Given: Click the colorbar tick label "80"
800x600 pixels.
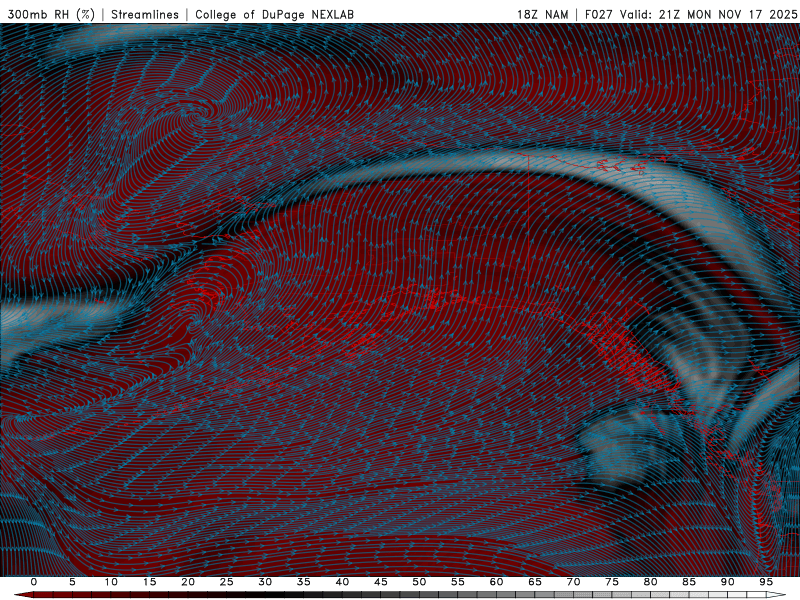Looking at the screenshot, I should click(650, 582).
